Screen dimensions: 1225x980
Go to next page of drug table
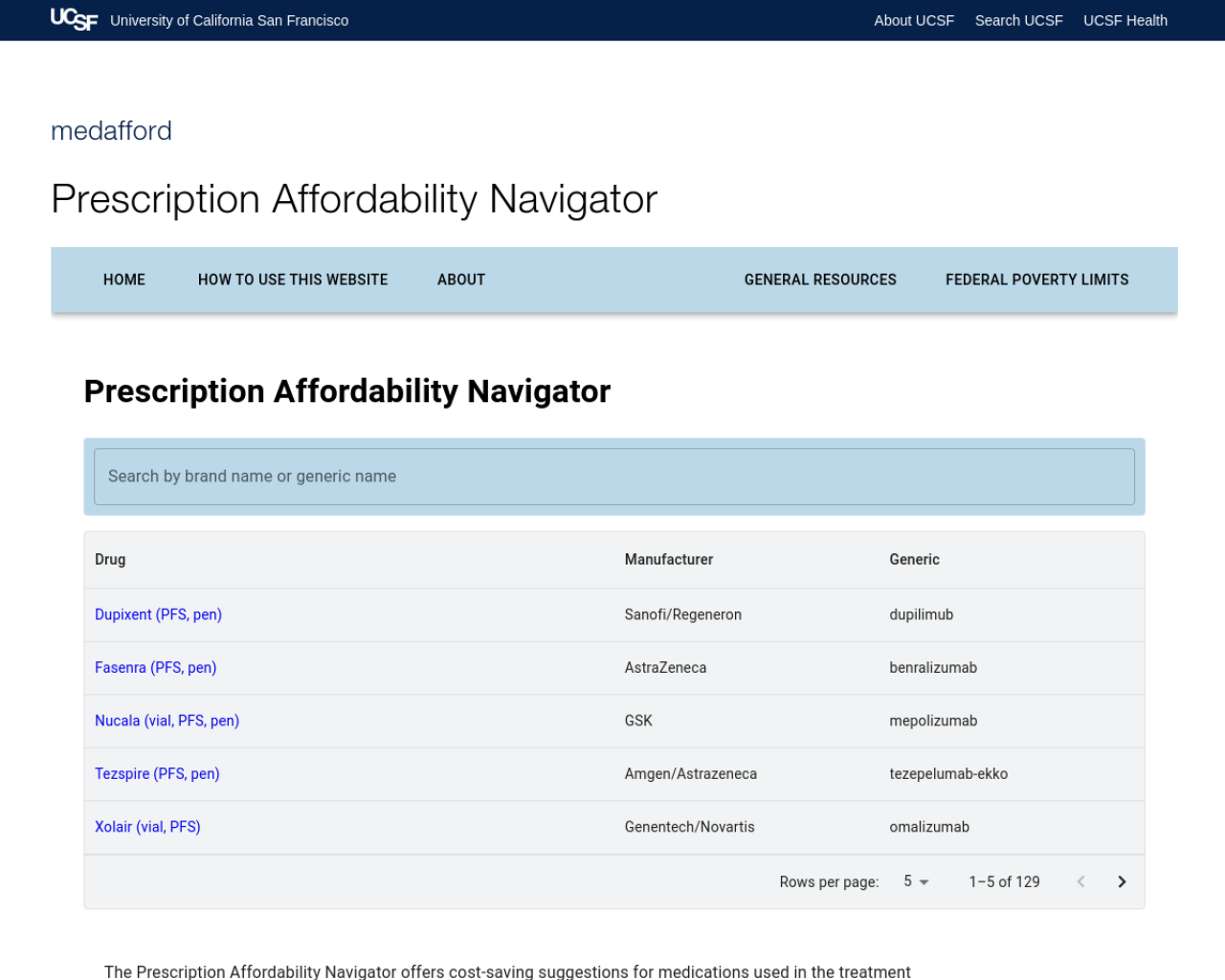(x=1122, y=881)
